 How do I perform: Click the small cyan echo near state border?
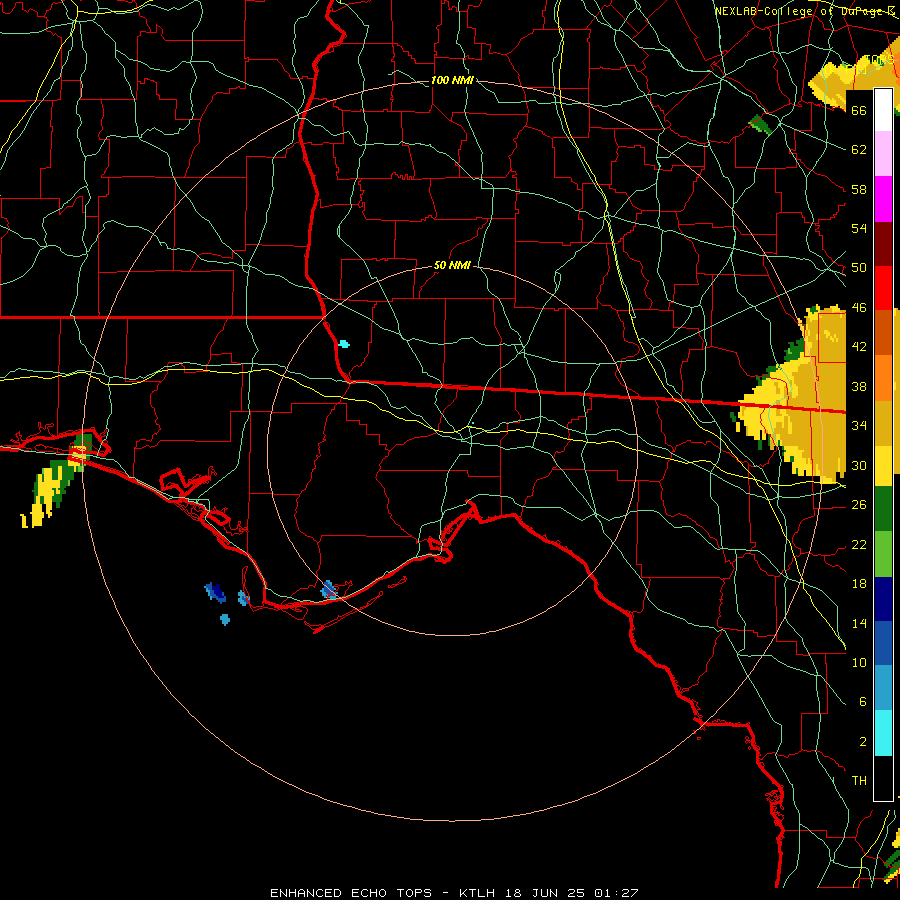pyautogui.click(x=344, y=344)
